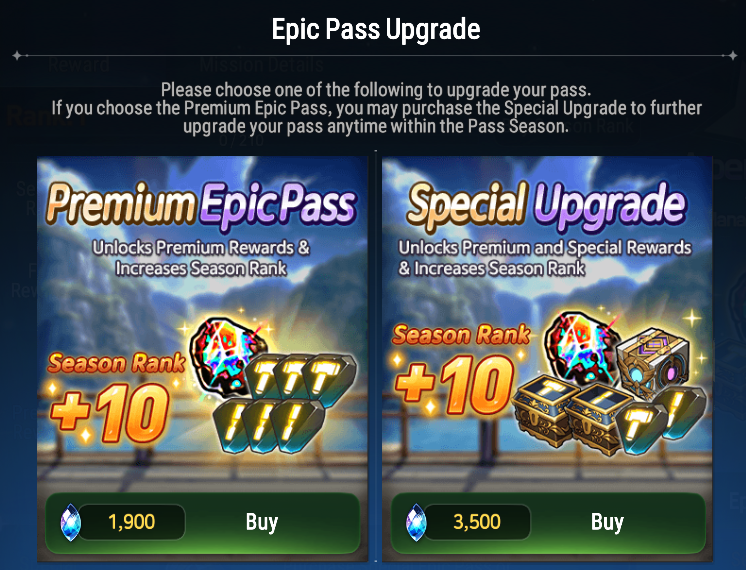This screenshot has height=570, width=746.
Task: Buy the Special Upgrade
Action: click(x=548, y=522)
